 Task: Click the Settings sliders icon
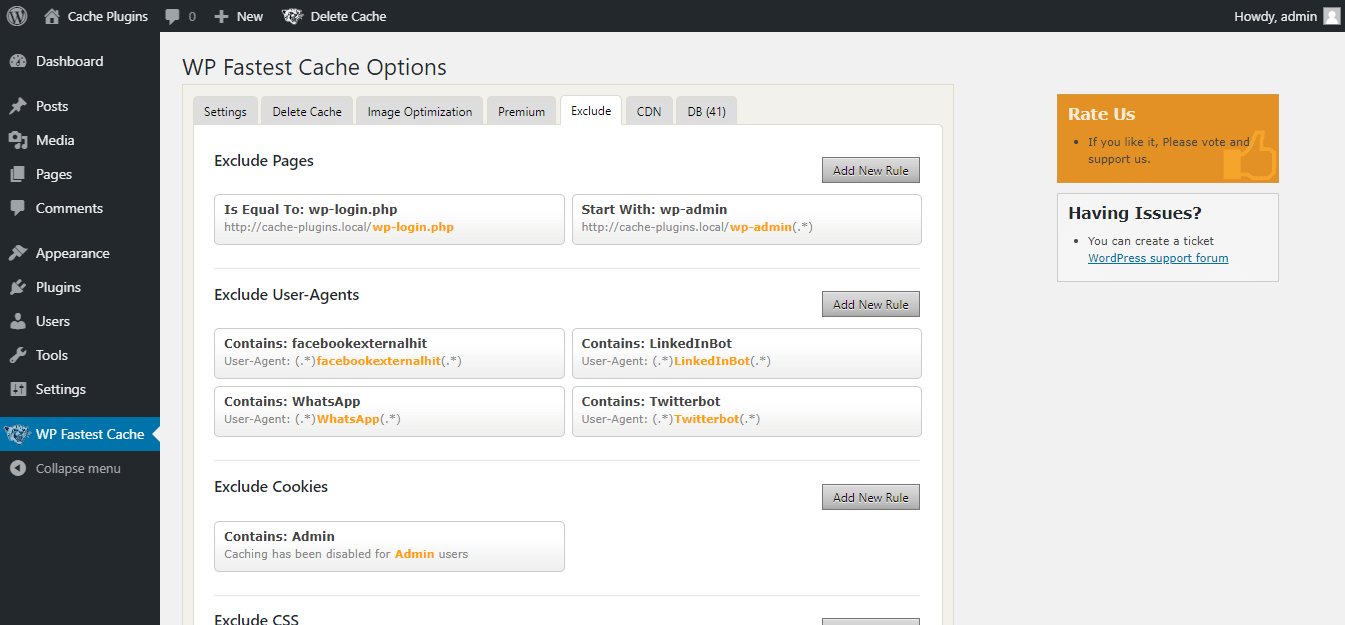[18, 389]
